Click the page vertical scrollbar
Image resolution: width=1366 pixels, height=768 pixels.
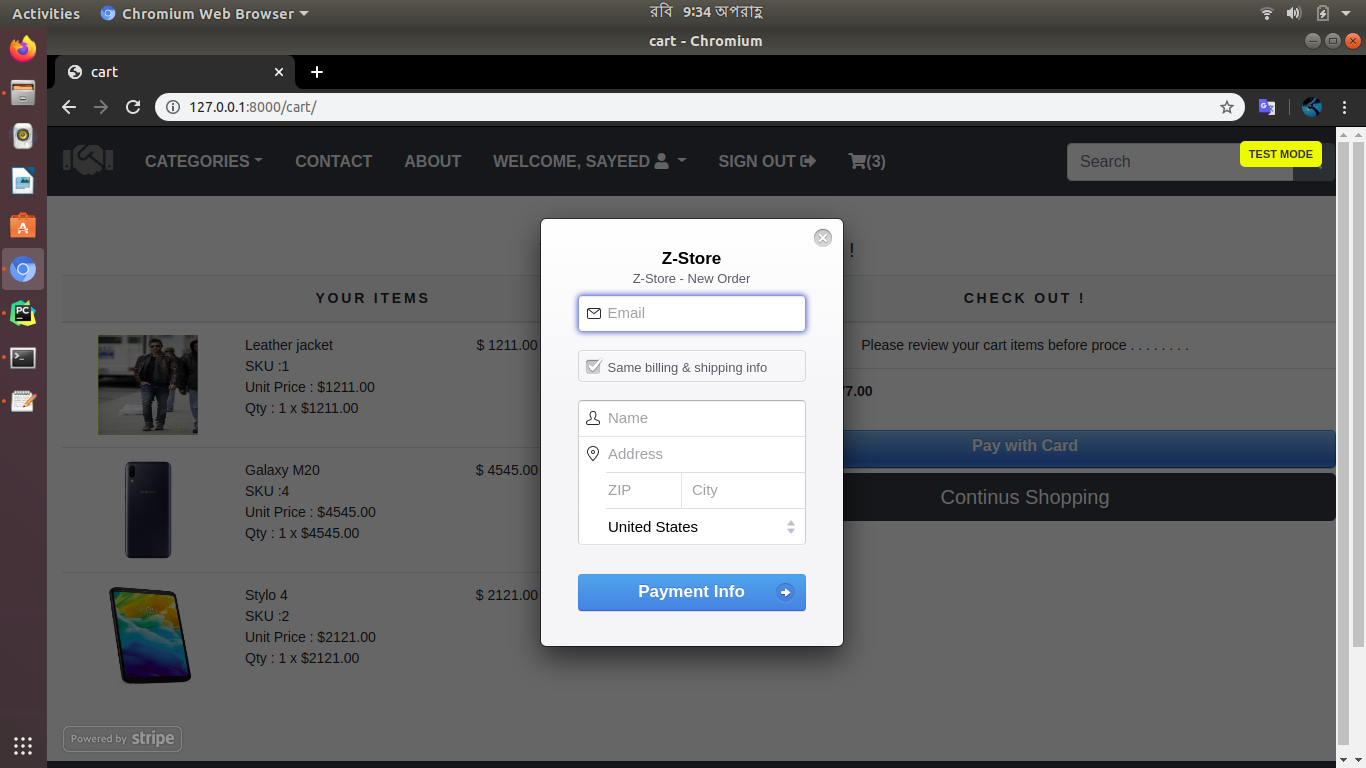coord(1357,395)
